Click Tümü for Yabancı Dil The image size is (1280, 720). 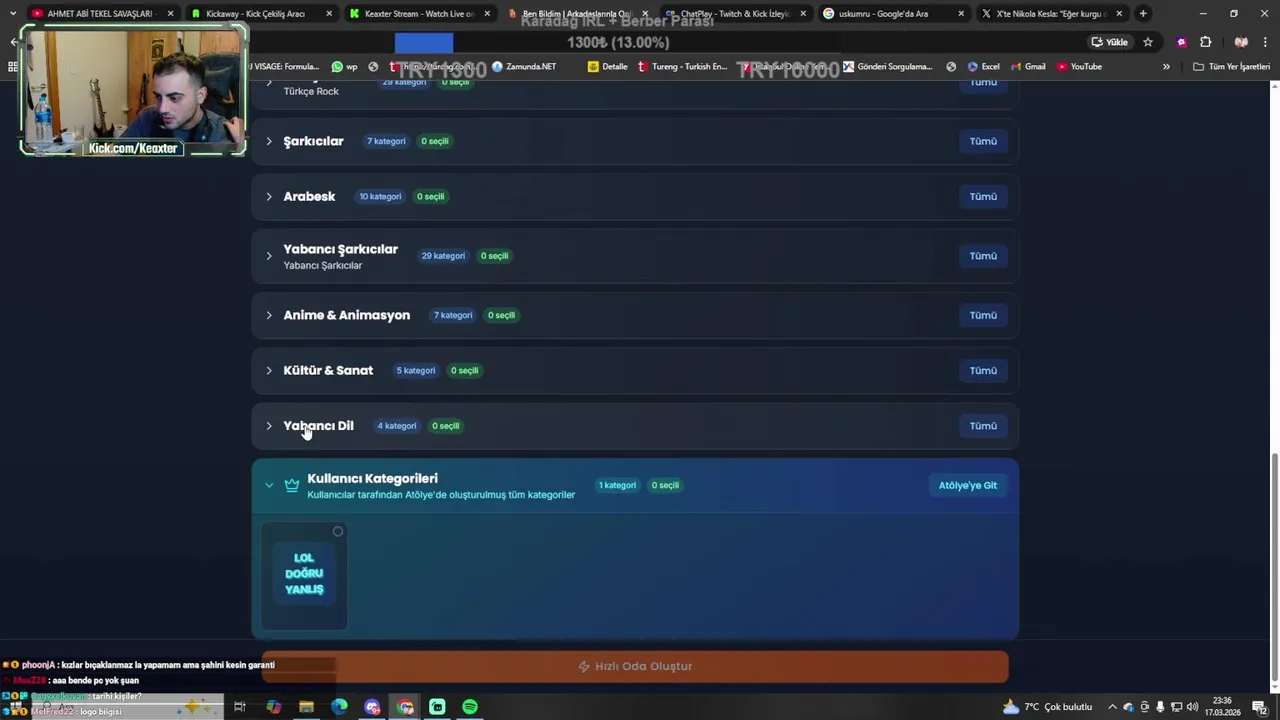pos(983,426)
